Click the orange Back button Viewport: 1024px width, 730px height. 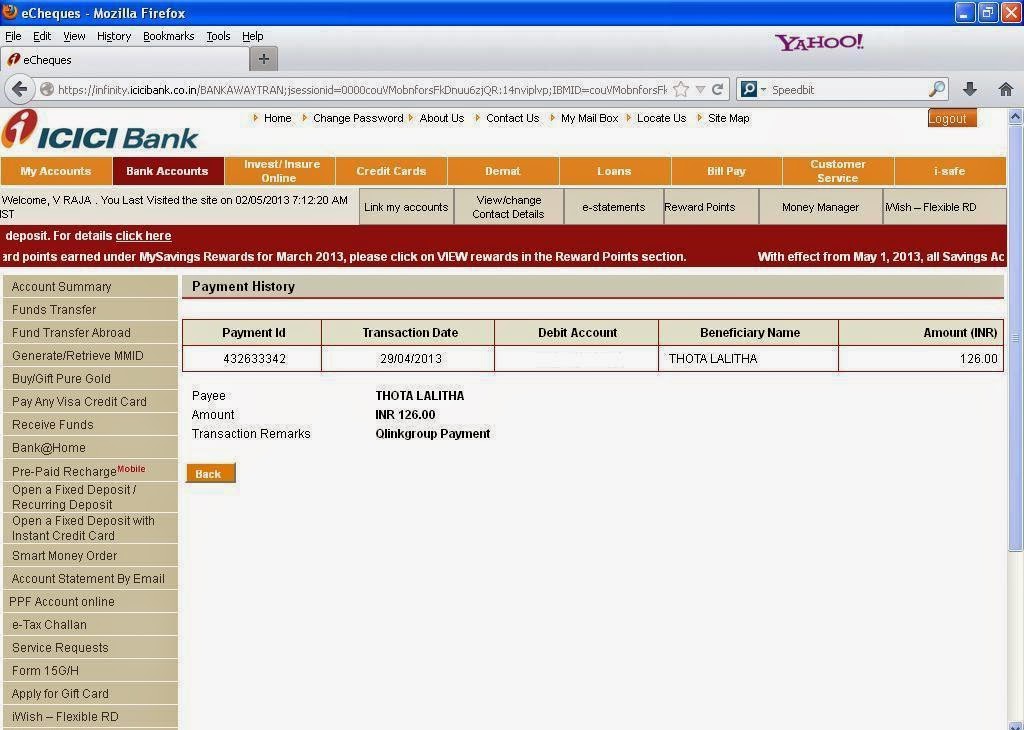210,473
